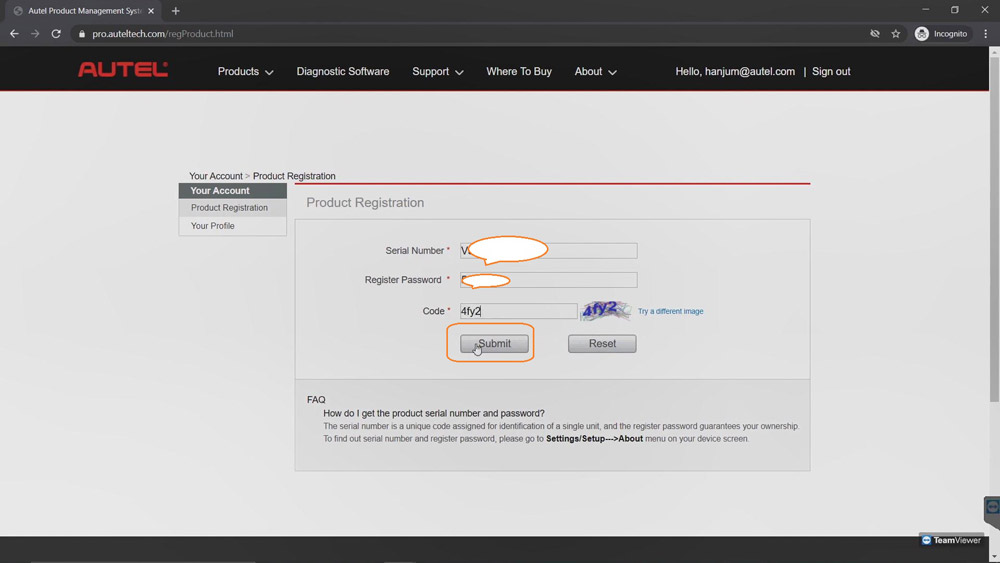The height and width of the screenshot is (563, 1000).
Task: Click Sign out link
Action: click(x=831, y=71)
